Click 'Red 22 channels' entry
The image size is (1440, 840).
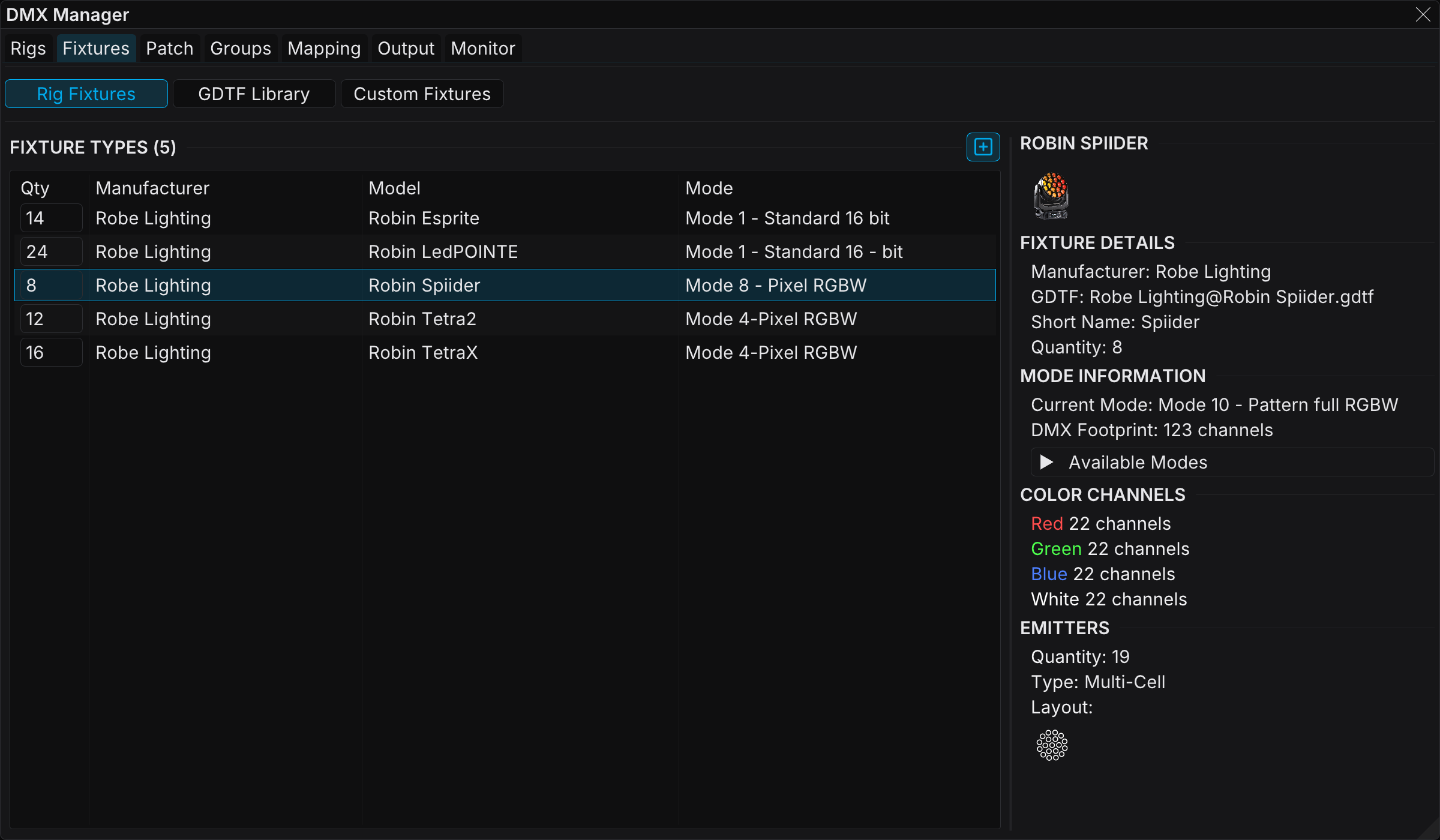point(1100,523)
